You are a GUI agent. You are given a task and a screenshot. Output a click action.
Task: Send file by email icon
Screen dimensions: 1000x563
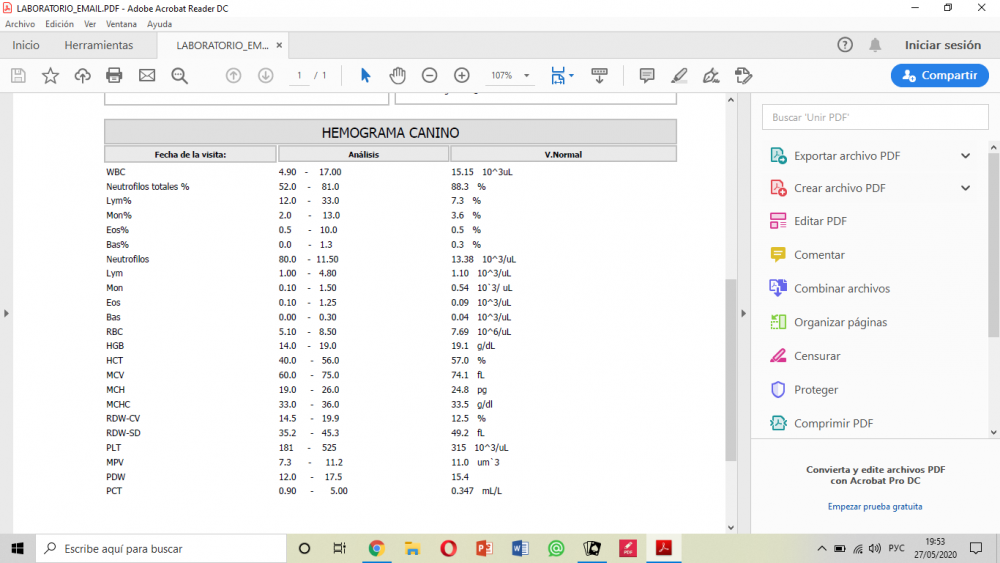(147, 75)
